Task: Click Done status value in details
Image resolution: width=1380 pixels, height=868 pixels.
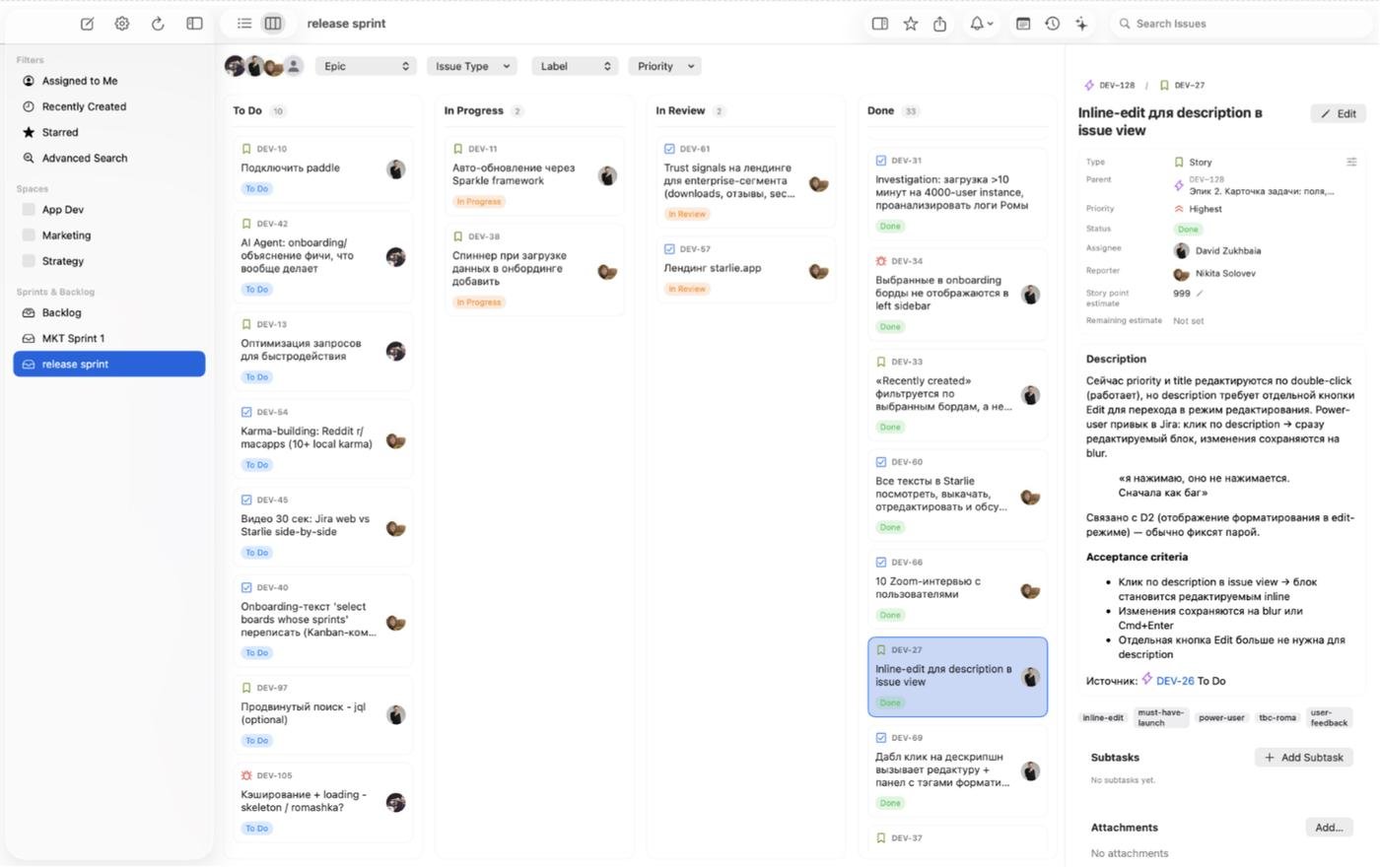Action: coord(1188,229)
